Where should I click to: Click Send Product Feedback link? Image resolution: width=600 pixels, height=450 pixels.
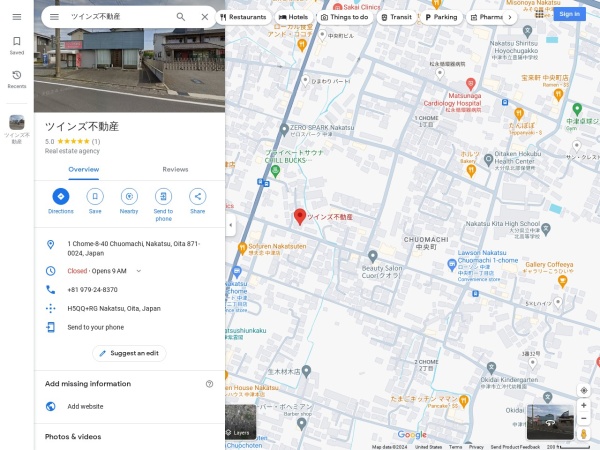[515, 447]
